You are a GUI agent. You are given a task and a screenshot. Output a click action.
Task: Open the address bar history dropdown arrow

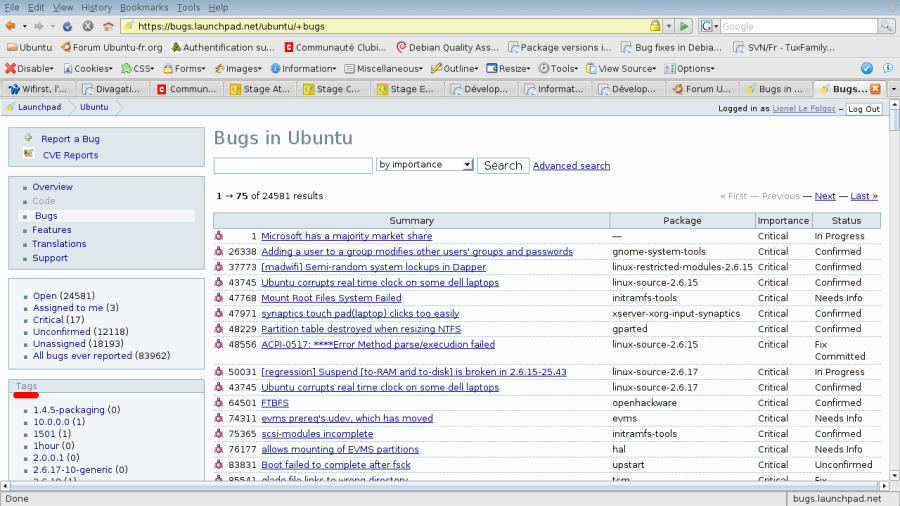669,26
